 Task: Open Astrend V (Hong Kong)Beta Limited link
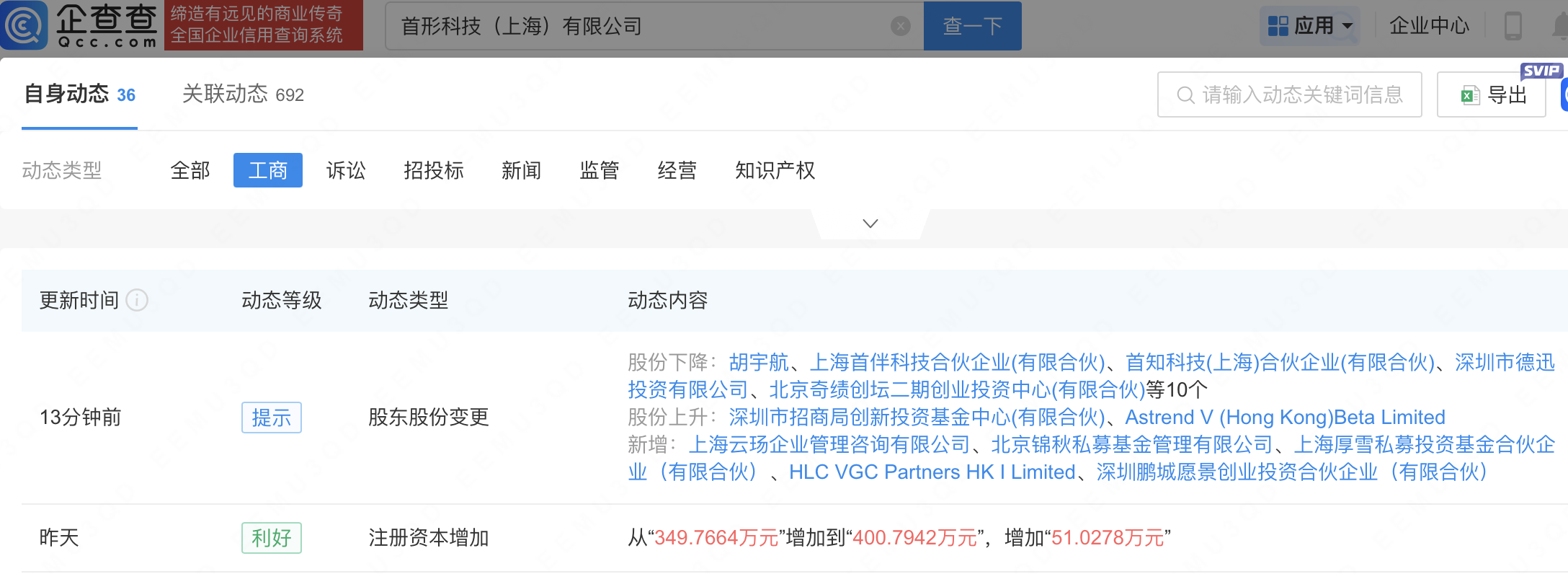point(1285,418)
